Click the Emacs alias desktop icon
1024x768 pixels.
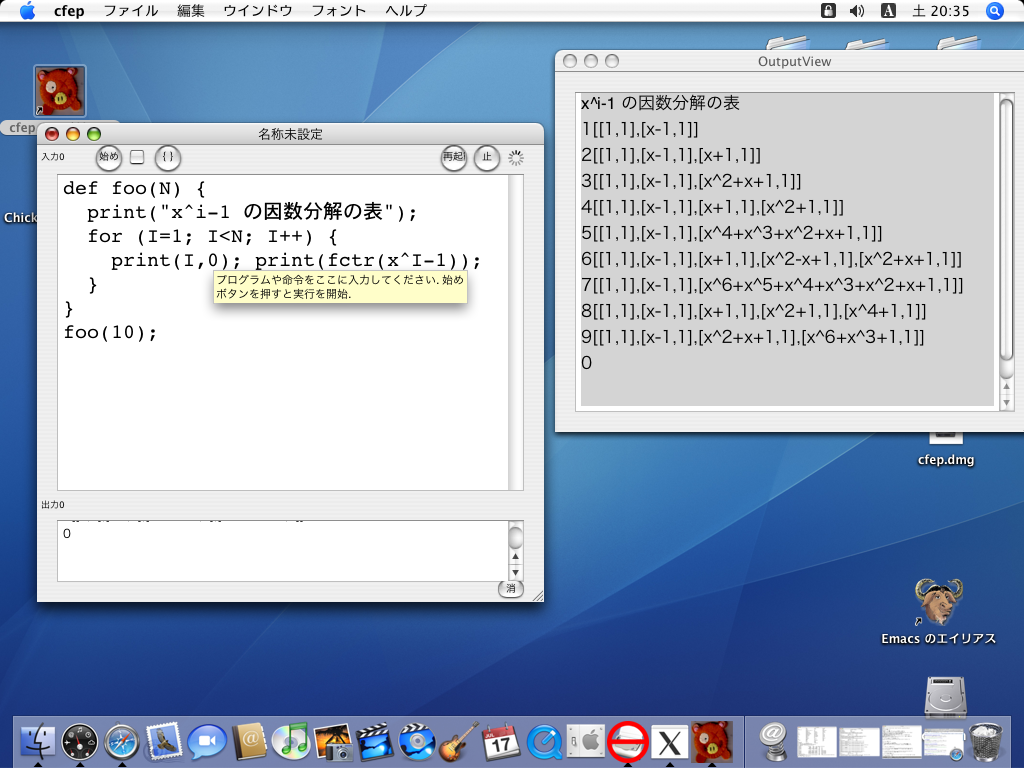pos(938,603)
